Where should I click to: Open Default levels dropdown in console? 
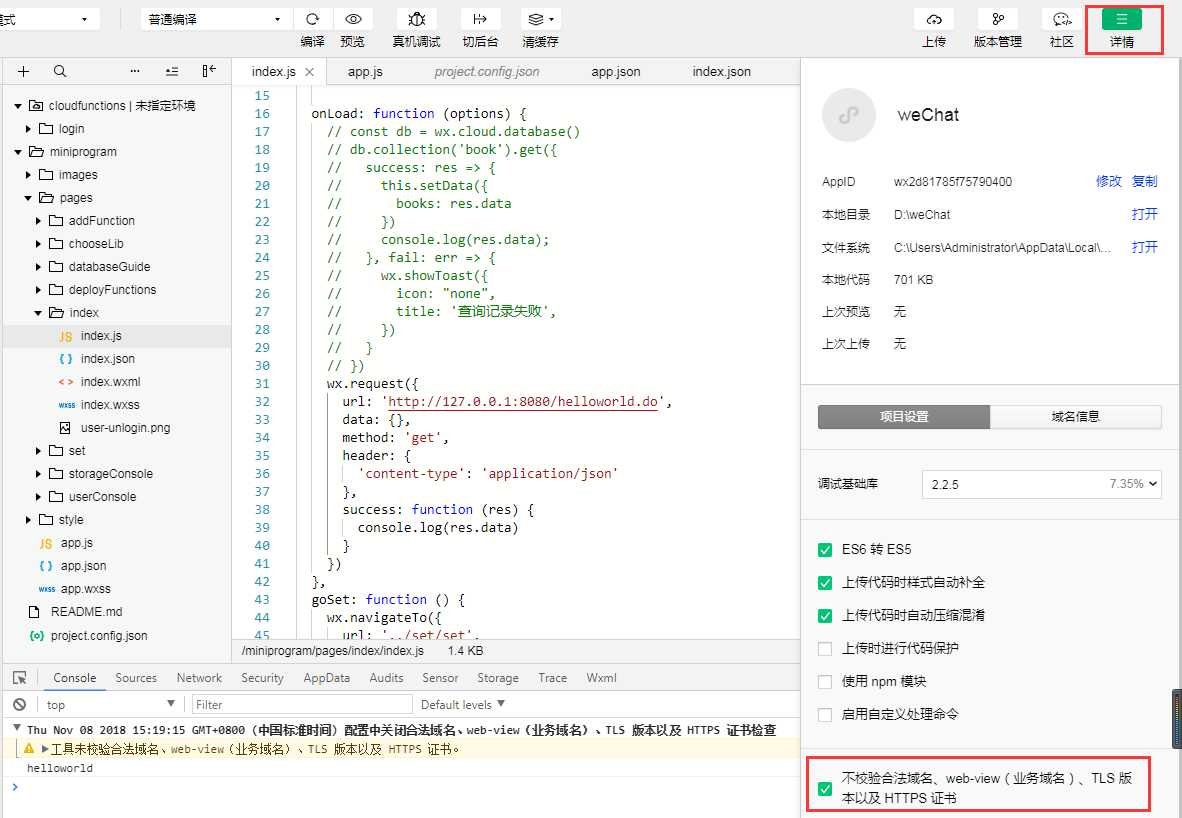[463, 704]
